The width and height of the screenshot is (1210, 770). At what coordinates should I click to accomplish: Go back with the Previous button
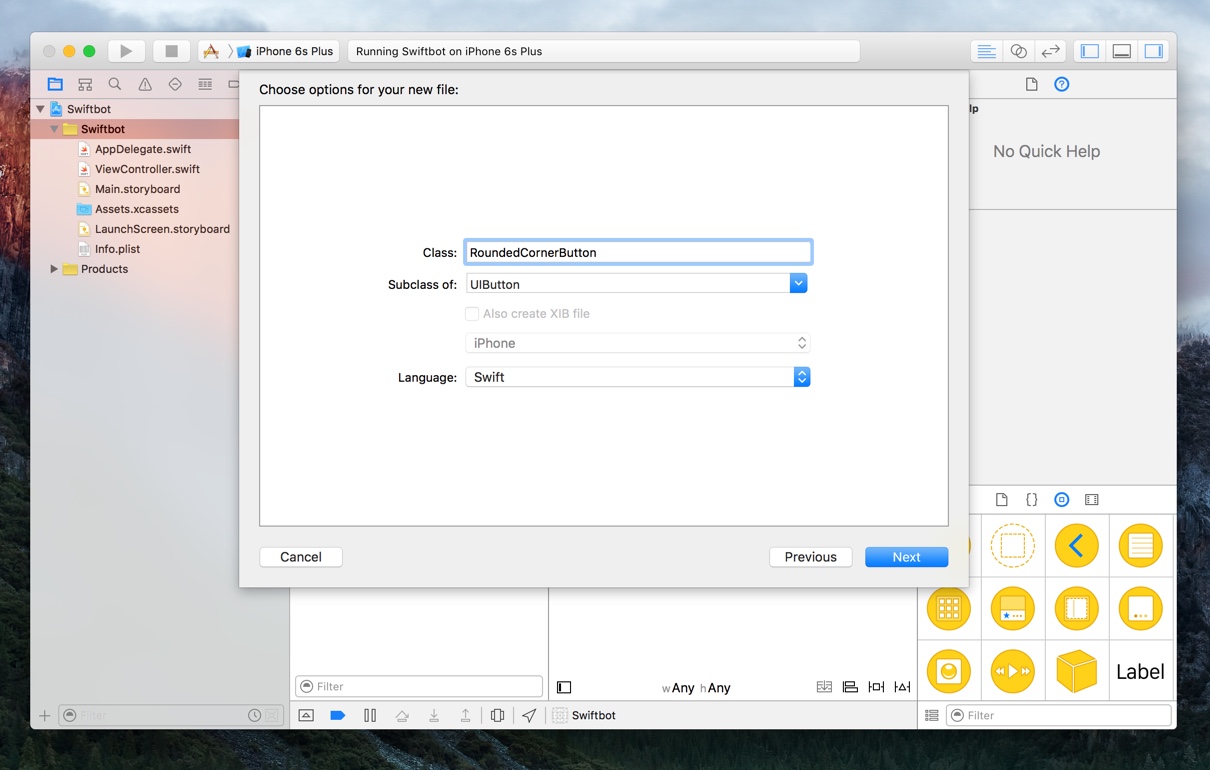810,557
